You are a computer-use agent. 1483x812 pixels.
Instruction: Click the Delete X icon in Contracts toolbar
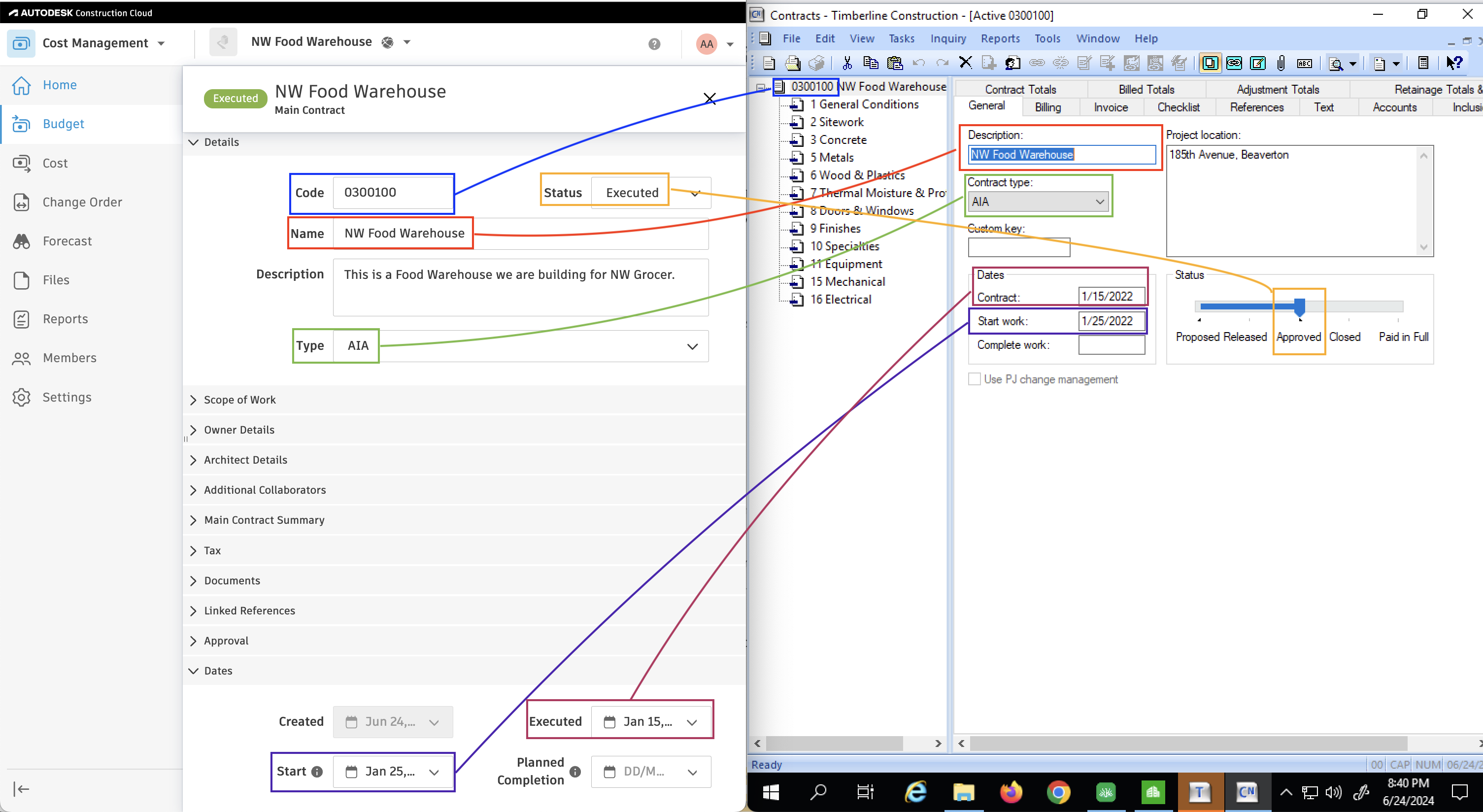[x=966, y=63]
